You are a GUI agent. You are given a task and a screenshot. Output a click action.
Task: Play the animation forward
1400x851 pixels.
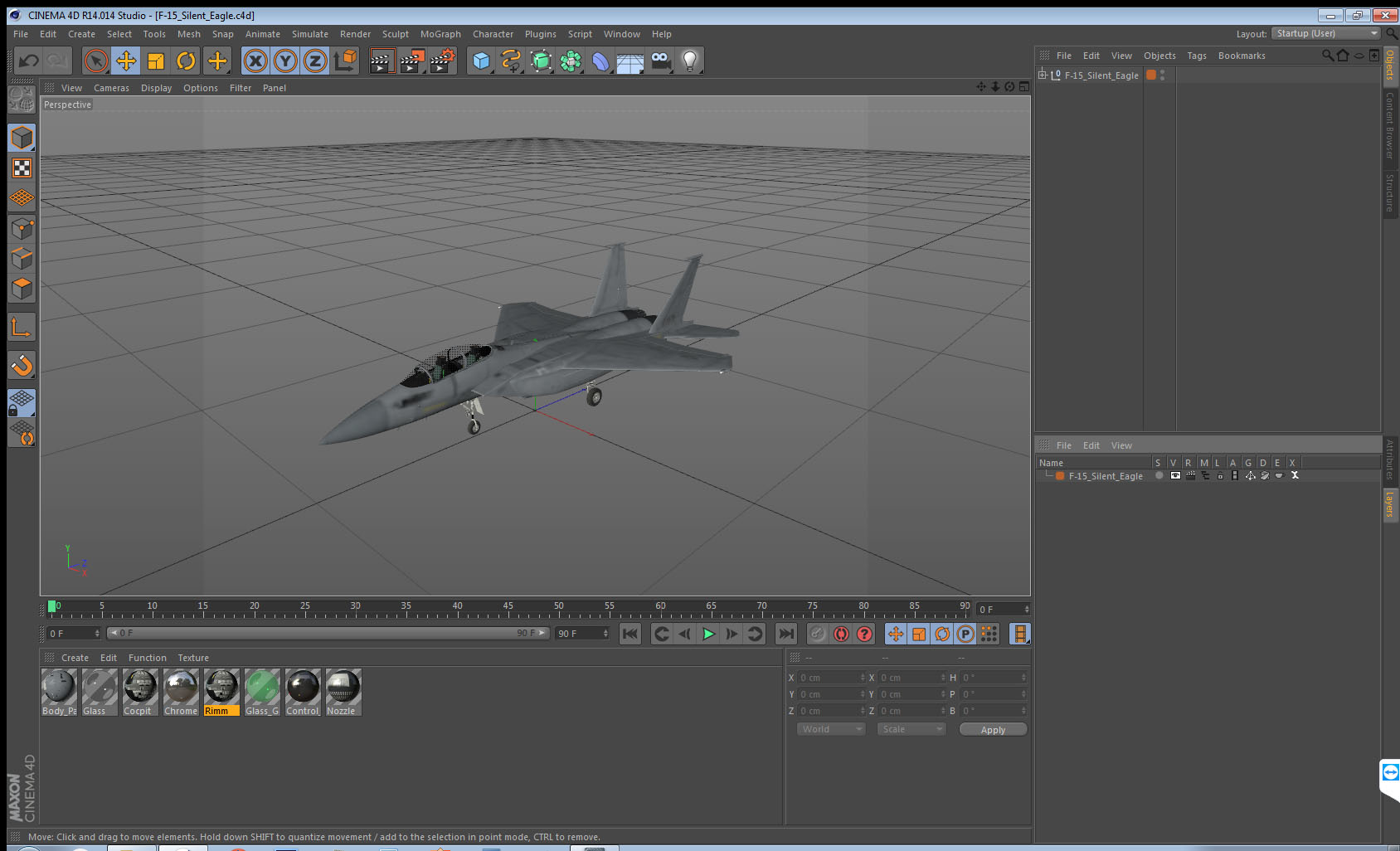click(x=708, y=634)
